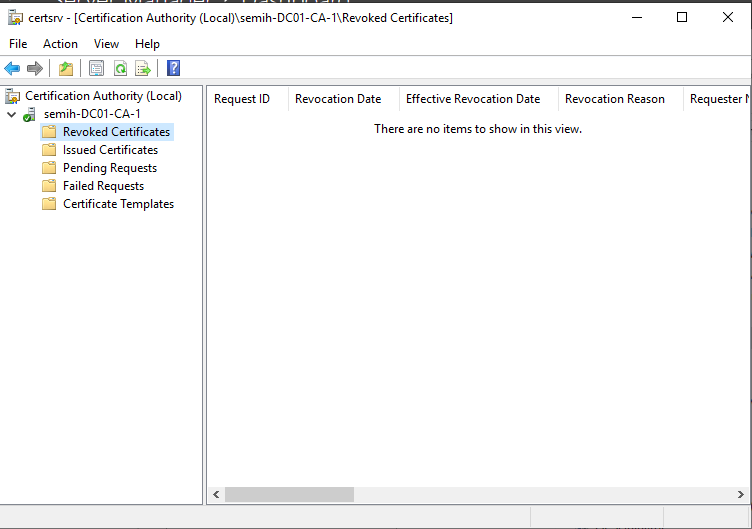This screenshot has width=752, height=529.
Task: Select Issued Certificates folder
Action: 110,150
